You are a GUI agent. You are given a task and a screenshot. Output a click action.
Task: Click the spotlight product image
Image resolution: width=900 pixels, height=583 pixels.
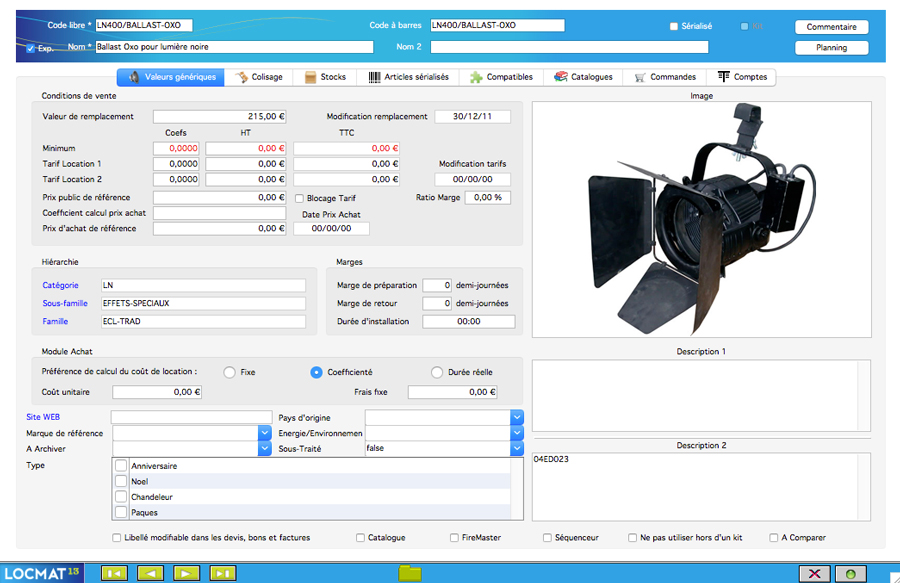coord(701,220)
